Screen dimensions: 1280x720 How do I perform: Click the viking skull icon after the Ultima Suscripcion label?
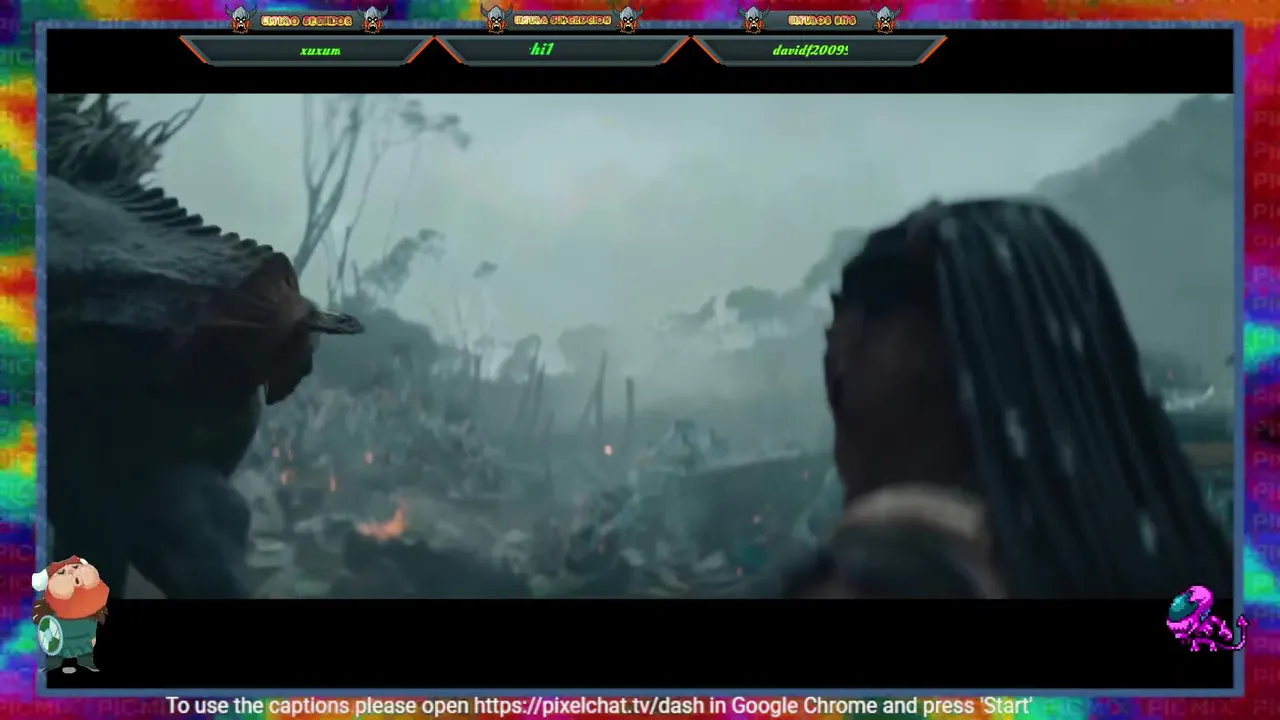coord(628,19)
